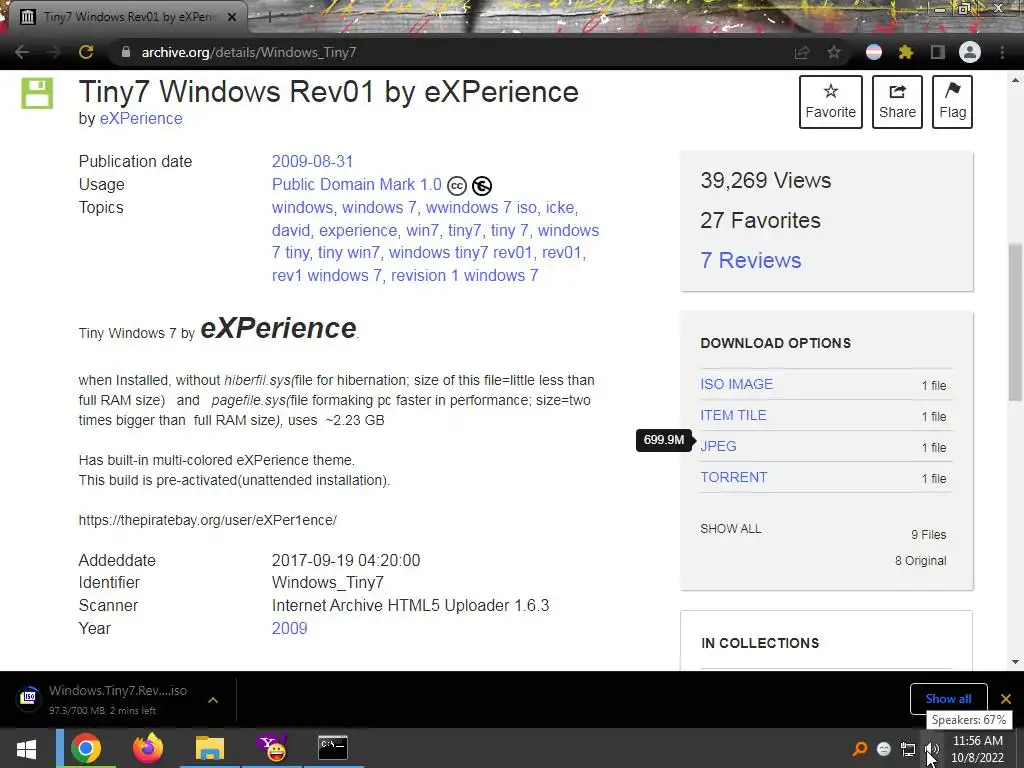Click SHOW ALL download files
1024x768 pixels.
[731, 529]
